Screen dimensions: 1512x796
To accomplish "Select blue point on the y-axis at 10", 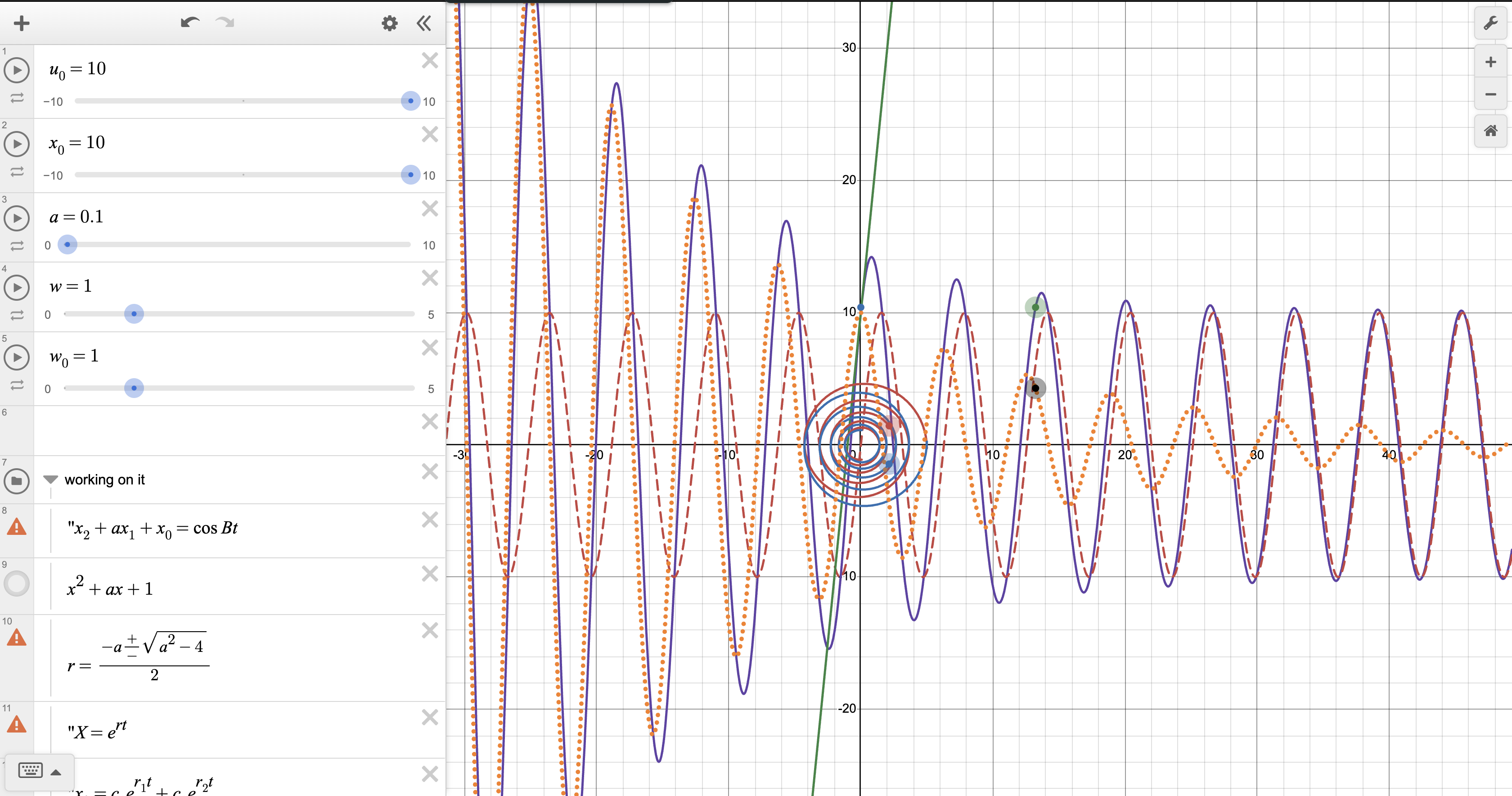I will pos(860,307).
